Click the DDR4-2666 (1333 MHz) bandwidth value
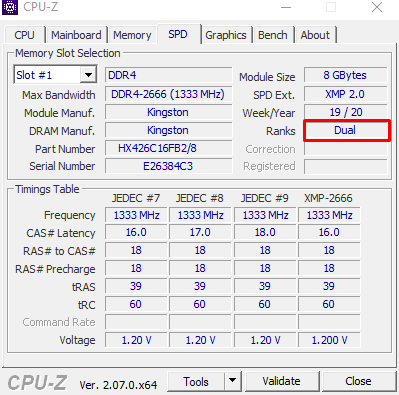The image size is (399, 395). pyautogui.click(x=168, y=94)
